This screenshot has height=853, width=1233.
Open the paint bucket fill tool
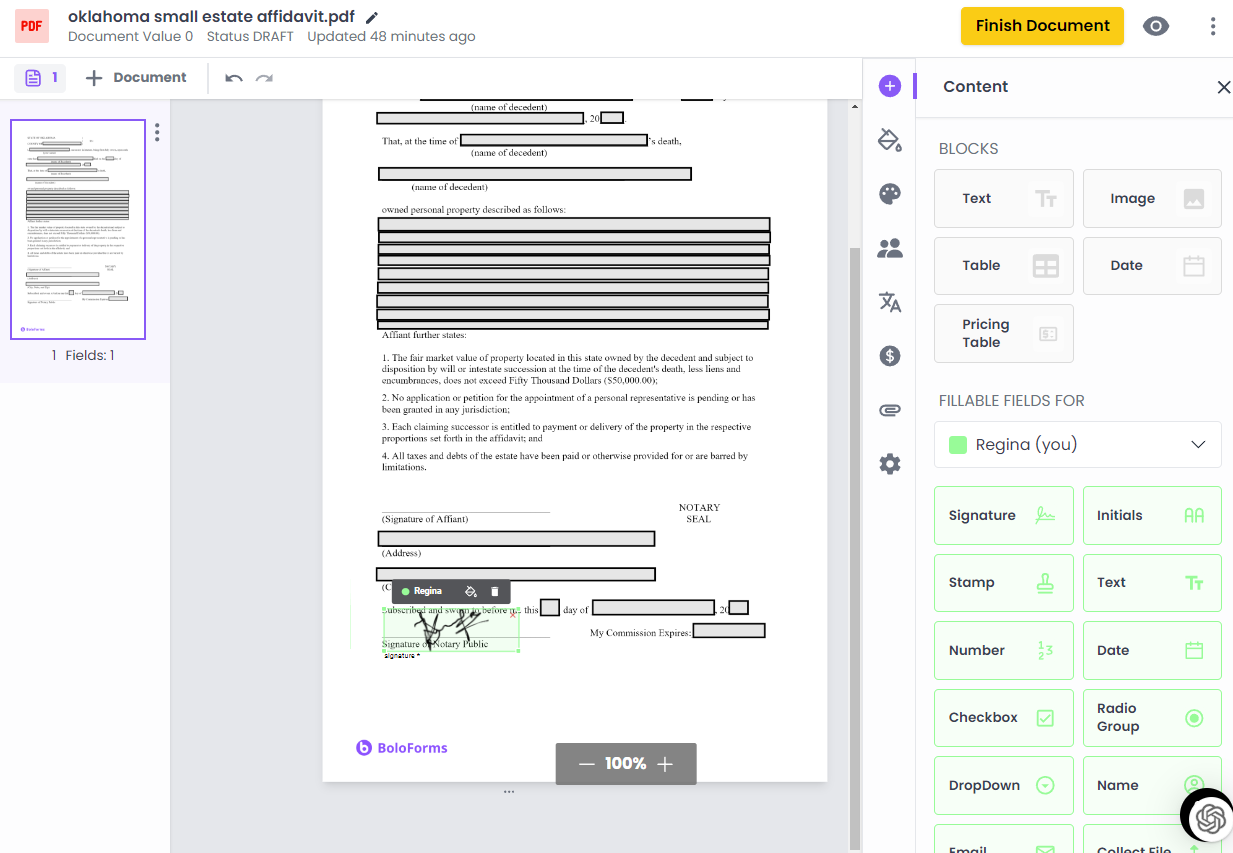(x=889, y=140)
